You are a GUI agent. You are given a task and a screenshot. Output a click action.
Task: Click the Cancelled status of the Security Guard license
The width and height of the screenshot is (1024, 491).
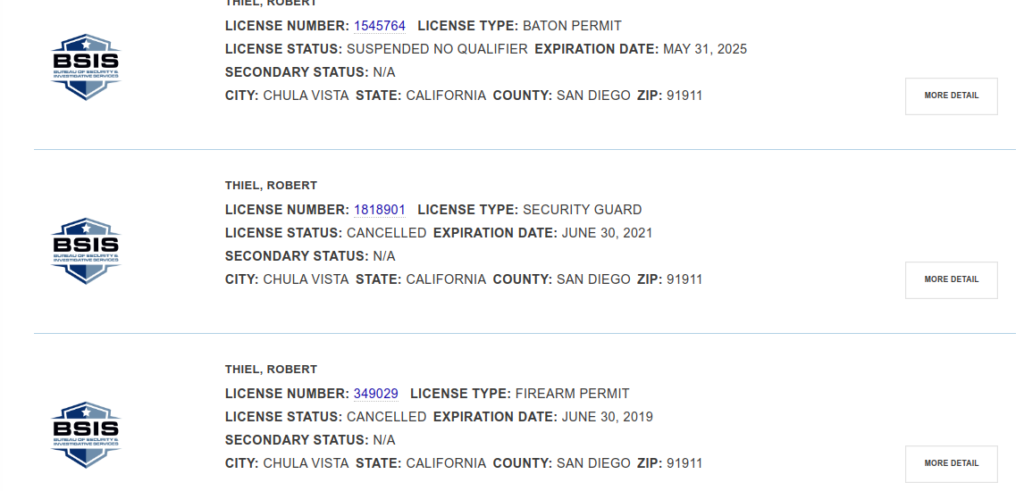pyautogui.click(x=386, y=233)
